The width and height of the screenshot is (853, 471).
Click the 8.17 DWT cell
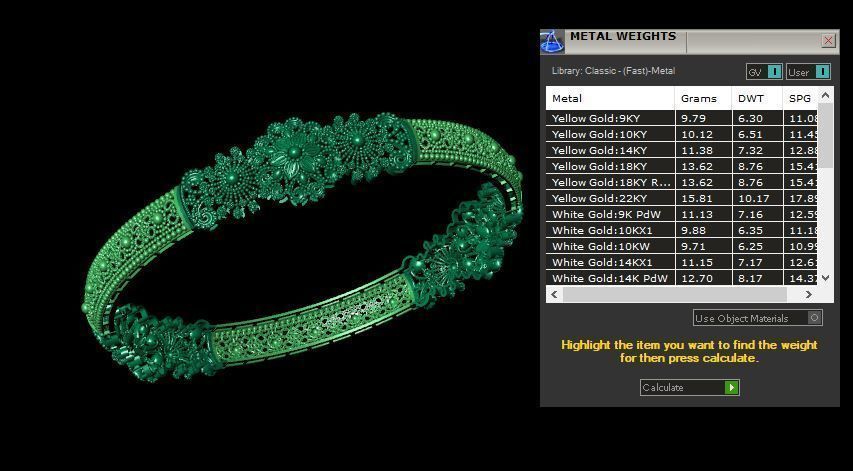[758, 278]
